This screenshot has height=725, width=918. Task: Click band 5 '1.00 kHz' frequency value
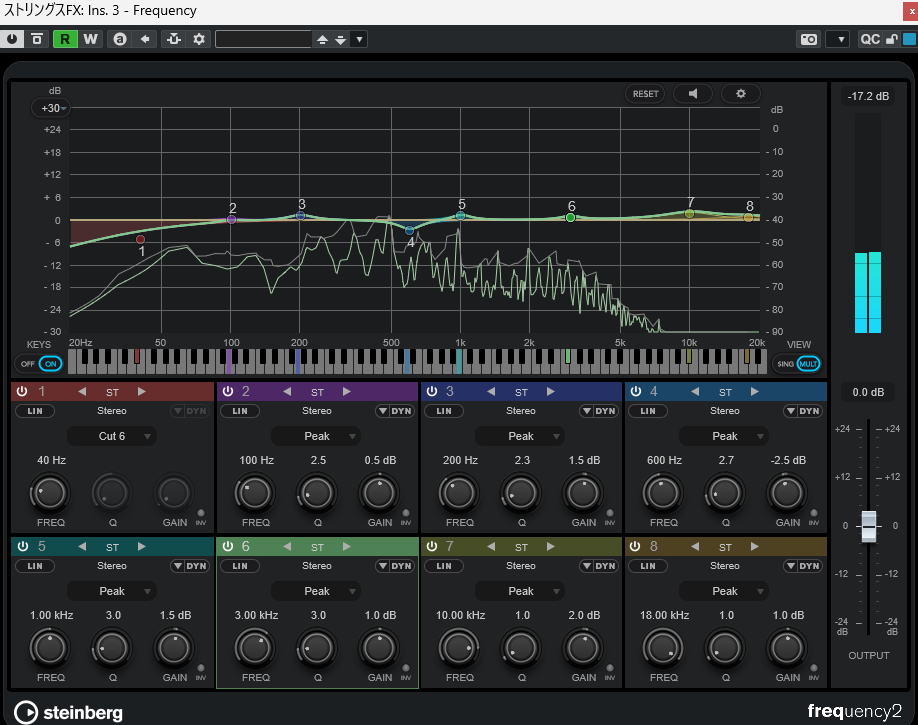(52, 615)
